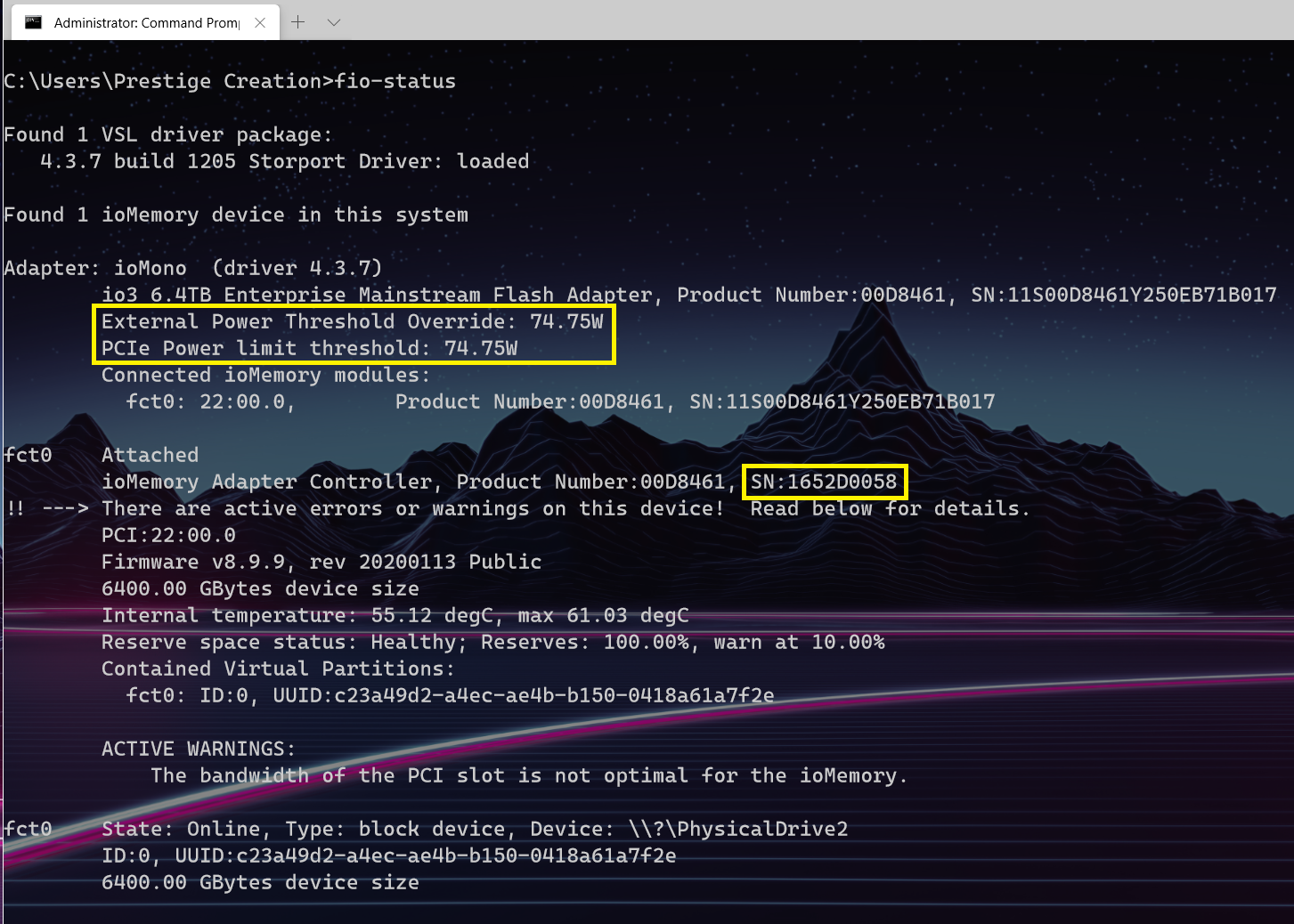This screenshot has height=924, width=1294.
Task: Click the PCI:22:00.0 address line
Action: [x=168, y=535]
